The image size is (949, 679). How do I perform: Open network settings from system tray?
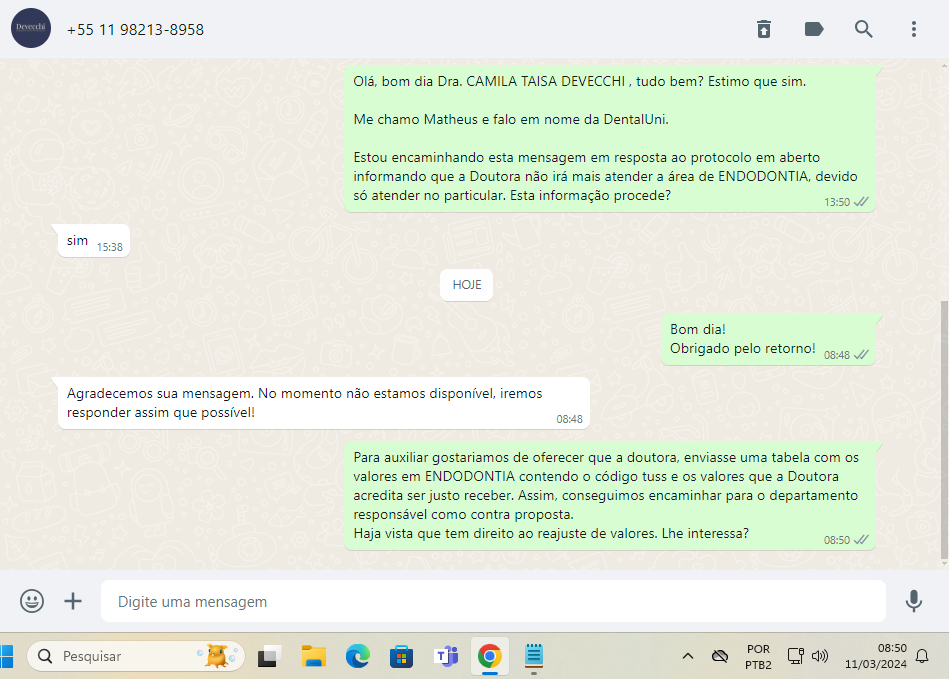[x=795, y=656]
